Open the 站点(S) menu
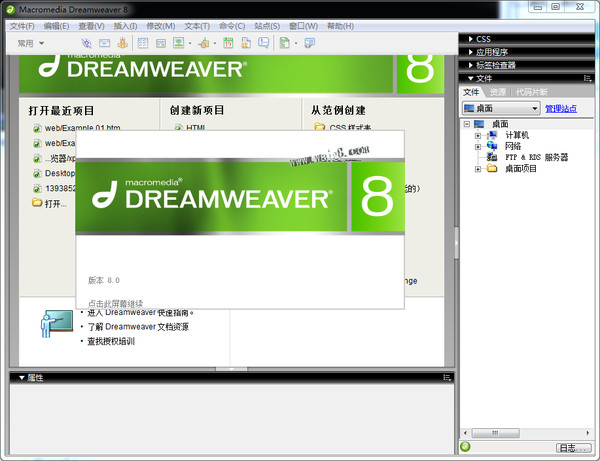This screenshot has height=461, width=600. [x=267, y=26]
